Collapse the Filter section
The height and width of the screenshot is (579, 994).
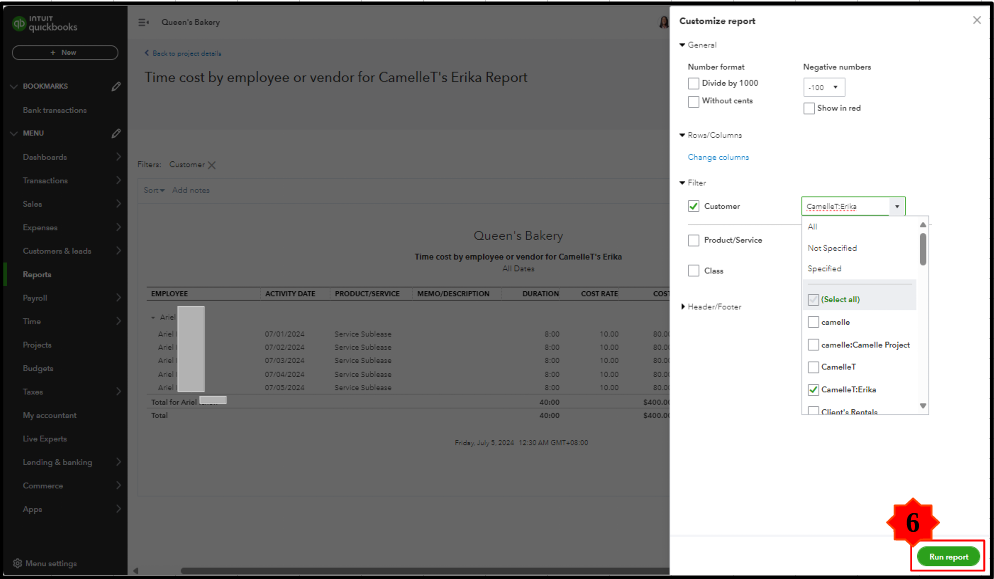682,183
